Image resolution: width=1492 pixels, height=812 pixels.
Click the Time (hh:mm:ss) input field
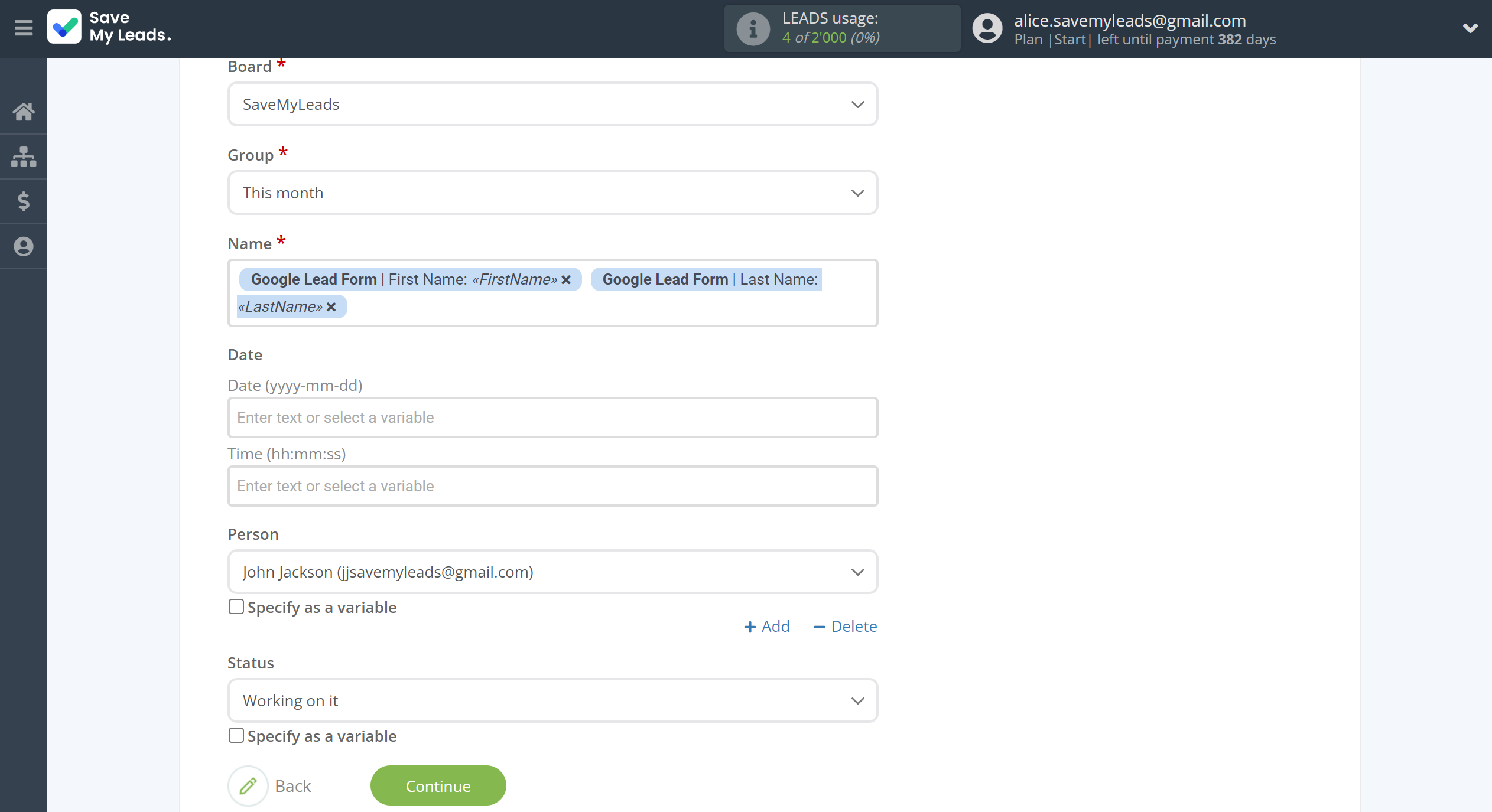(x=552, y=486)
